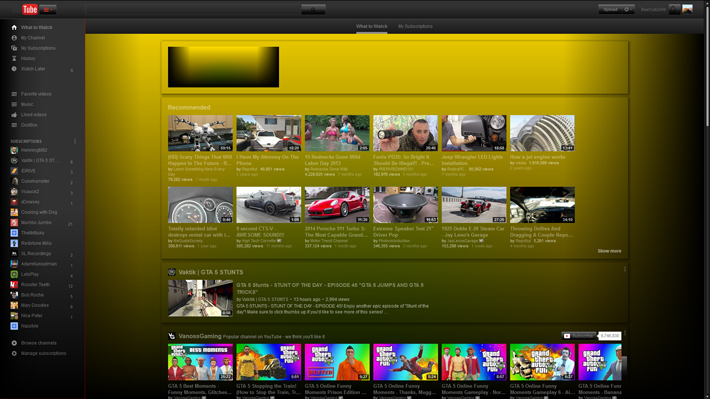Screen dimensions: 710x399
Task: Open the Music playlist in the sidebar
Action: pyautogui.click(x=27, y=104)
